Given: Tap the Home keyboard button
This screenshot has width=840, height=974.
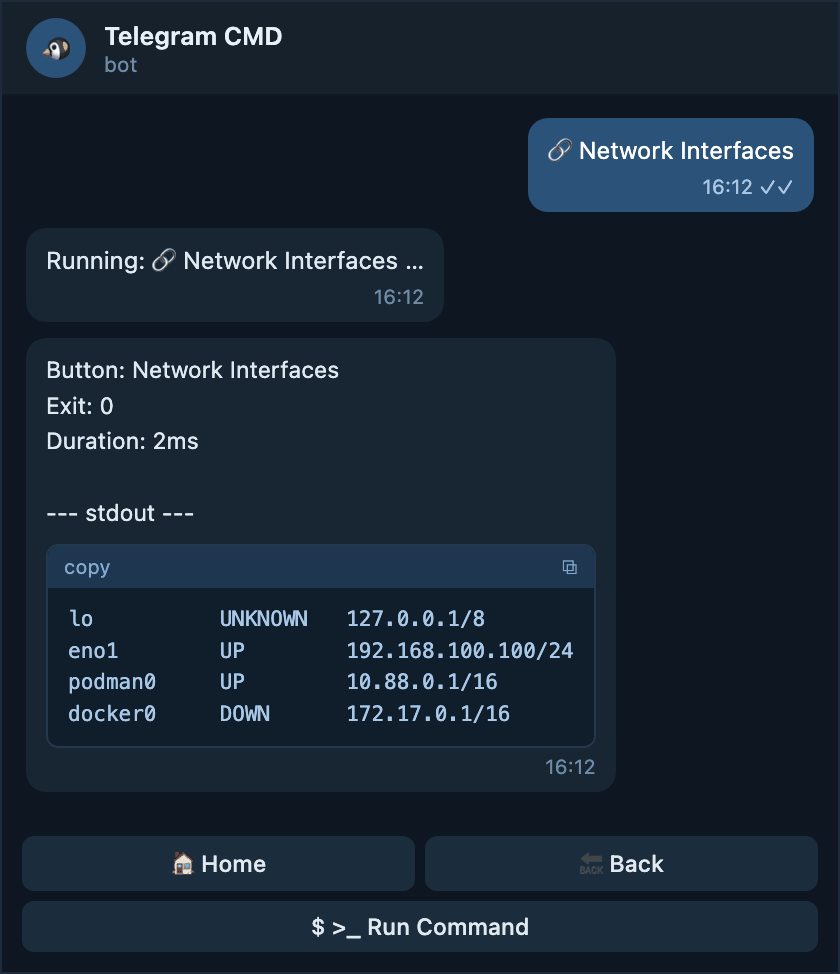Looking at the screenshot, I should coord(218,863).
